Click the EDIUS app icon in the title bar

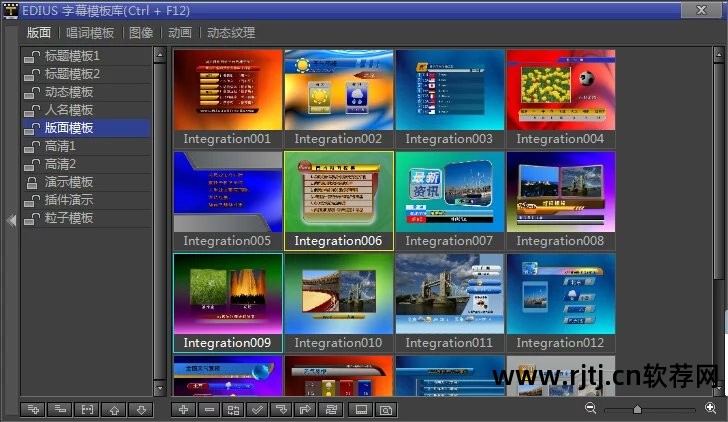point(10,10)
